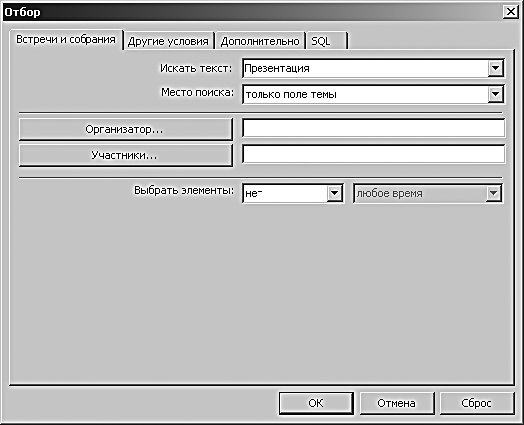Click into the Искать текст field containing Презентация
This screenshot has width=524, height=425.
pyautogui.click(x=365, y=68)
